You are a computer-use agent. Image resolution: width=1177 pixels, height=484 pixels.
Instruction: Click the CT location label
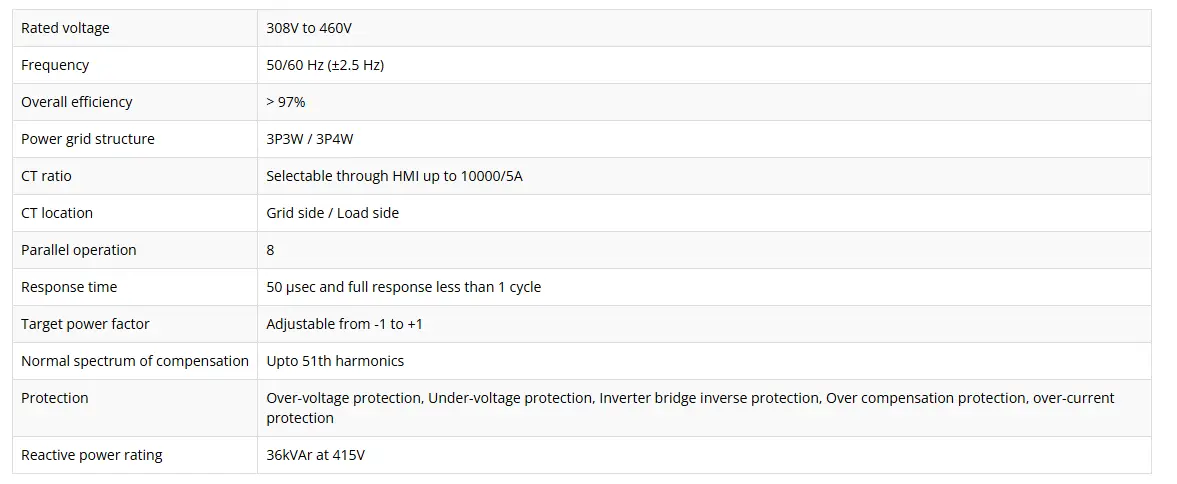[57, 213]
